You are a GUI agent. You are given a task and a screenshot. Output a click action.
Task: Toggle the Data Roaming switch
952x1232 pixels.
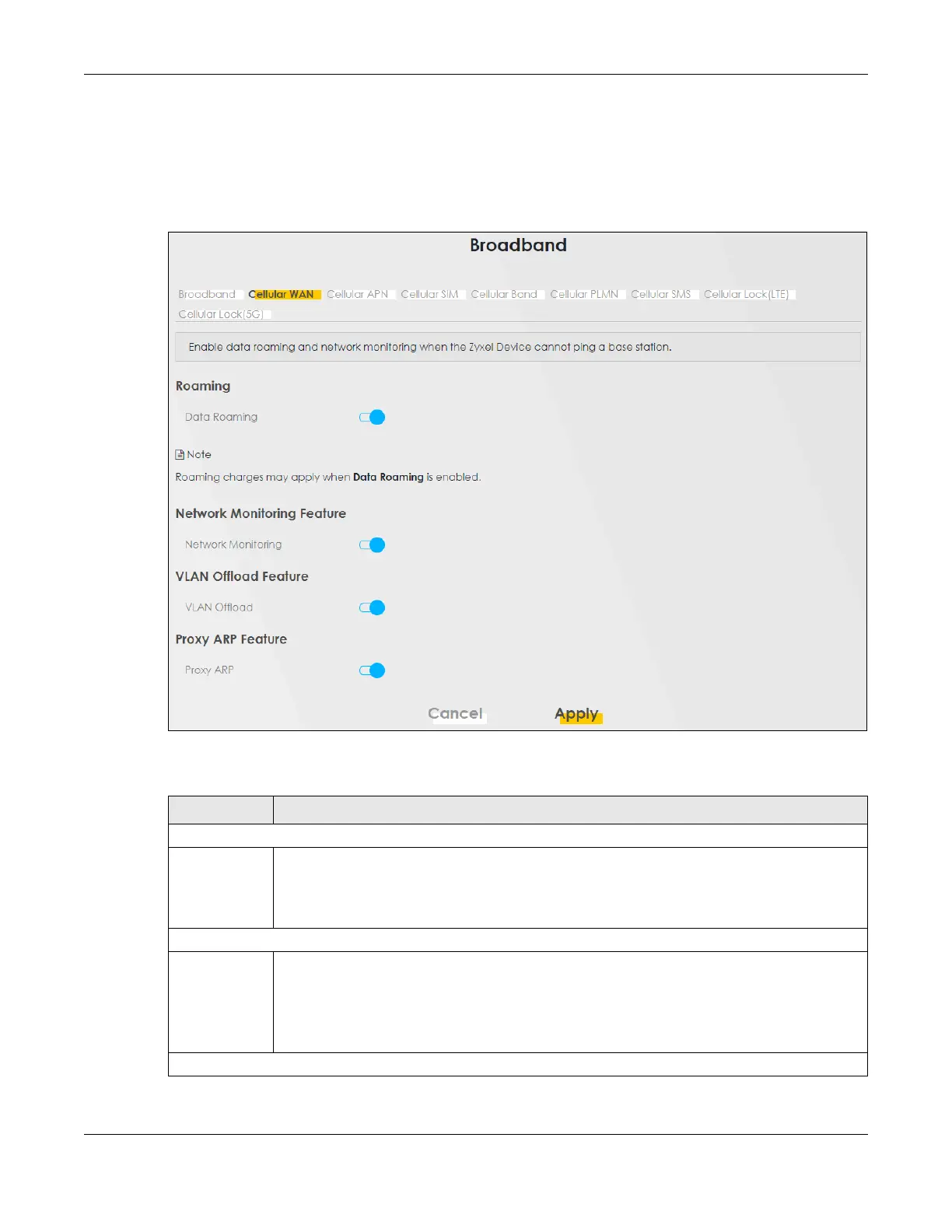tap(372, 418)
